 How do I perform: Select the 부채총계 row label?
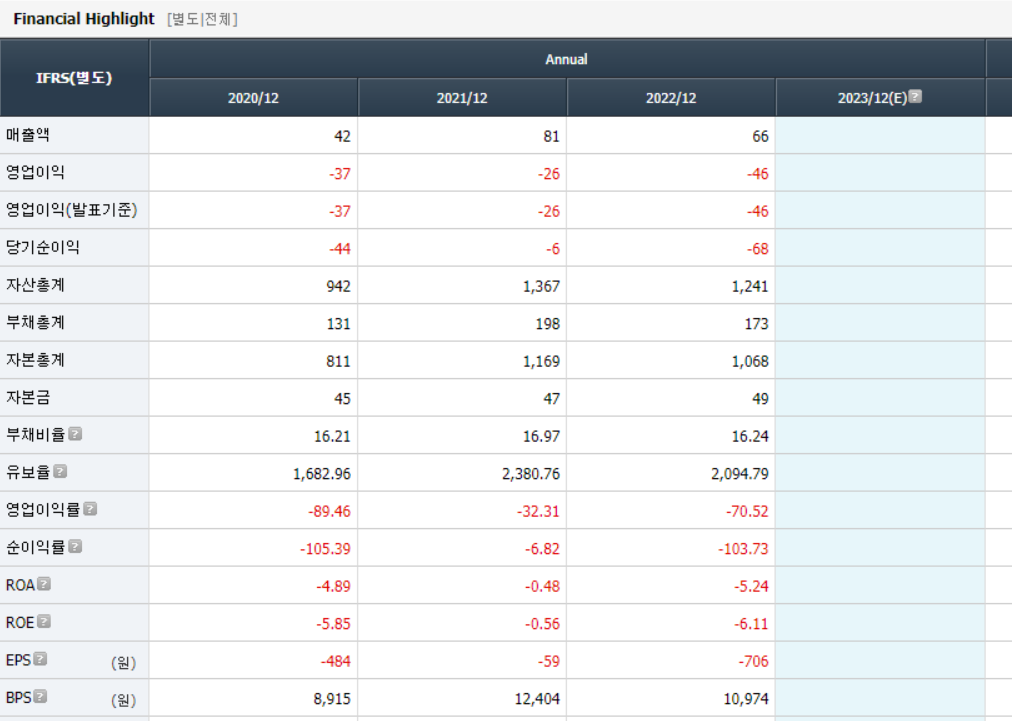pyautogui.click(x=35, y=322)
